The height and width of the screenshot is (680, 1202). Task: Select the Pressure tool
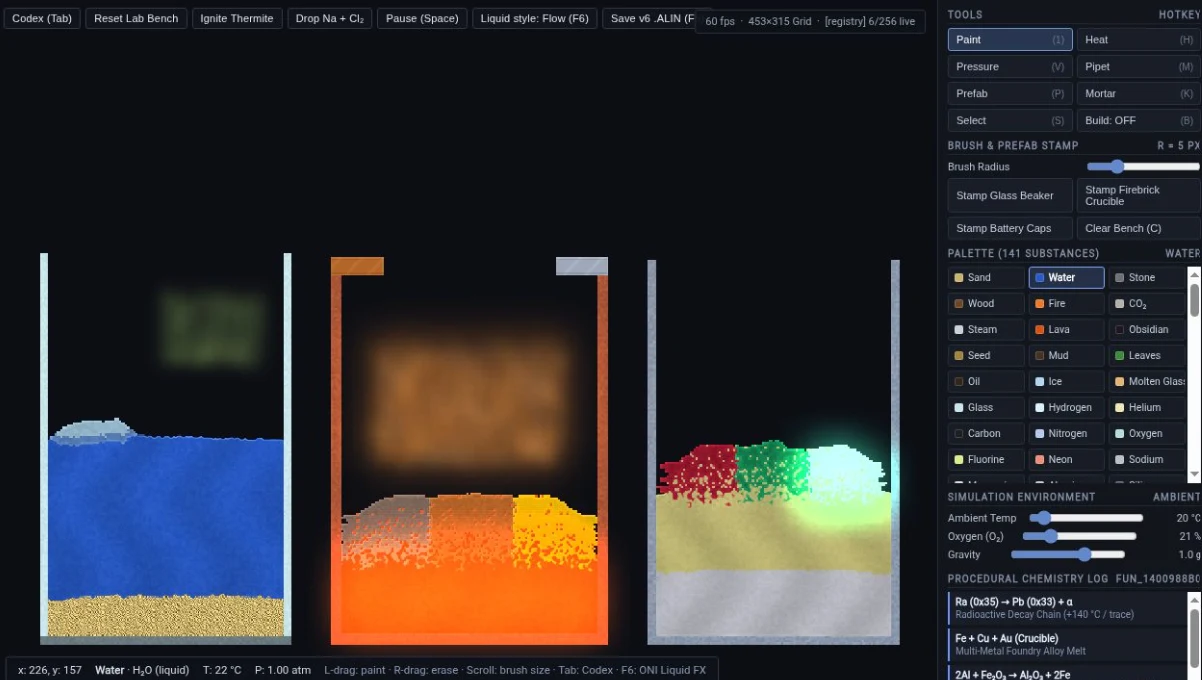(x=1010, y=66)
